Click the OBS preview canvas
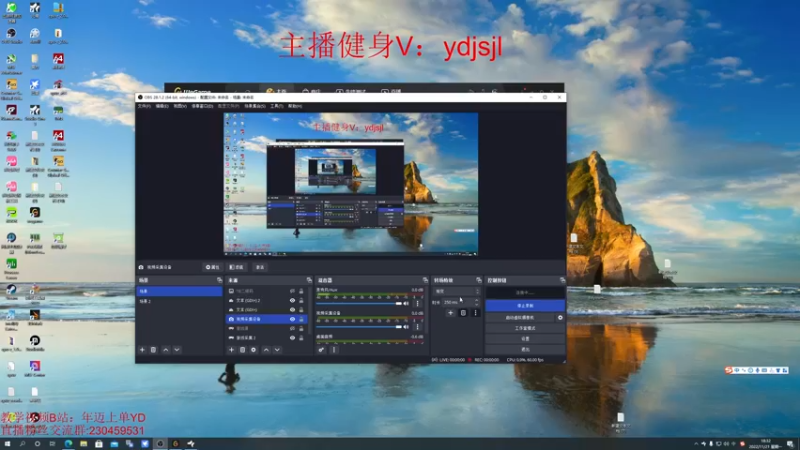Screen dimensions: 800x450 point(351,184)
